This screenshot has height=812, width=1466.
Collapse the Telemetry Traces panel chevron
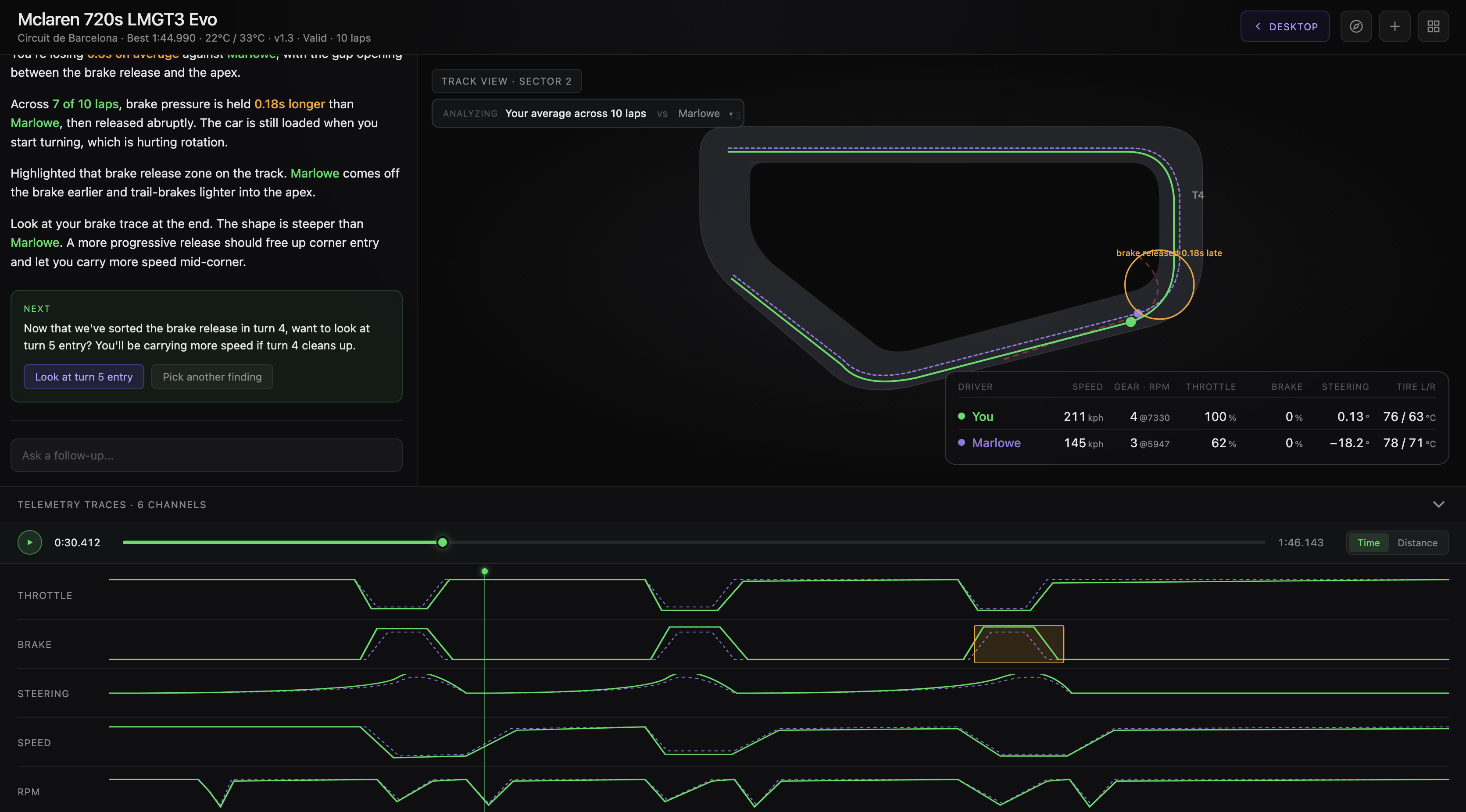click(1439, 504)
